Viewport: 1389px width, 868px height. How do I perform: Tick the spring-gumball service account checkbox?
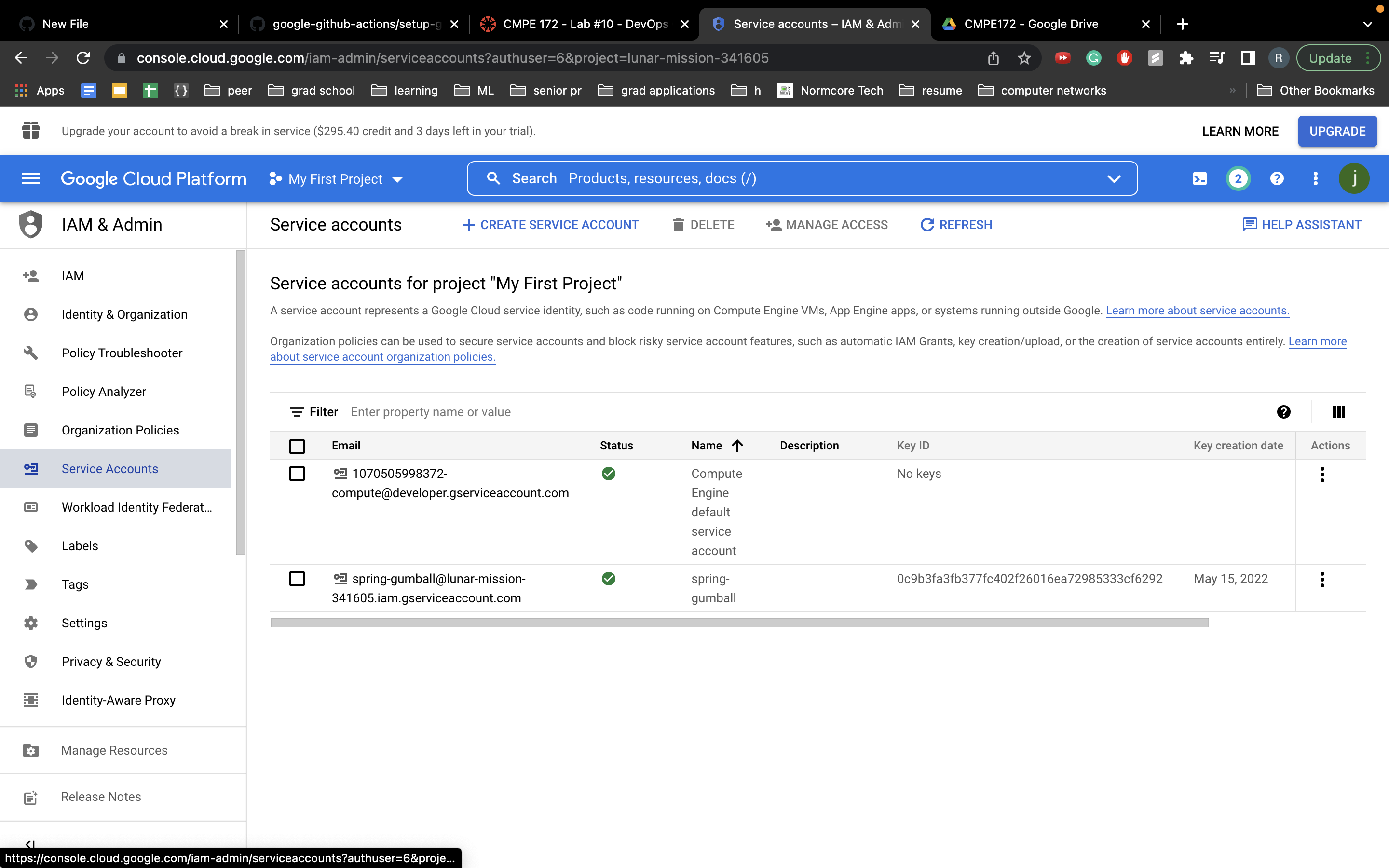click(297, 579)
